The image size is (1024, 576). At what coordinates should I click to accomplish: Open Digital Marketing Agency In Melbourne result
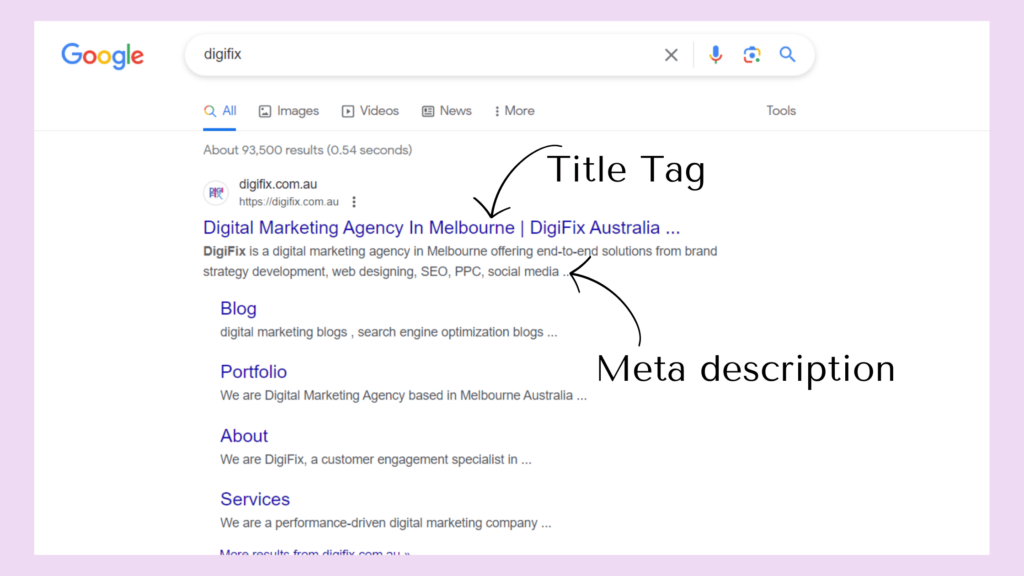pyautogui.click(x=441, y=228)
